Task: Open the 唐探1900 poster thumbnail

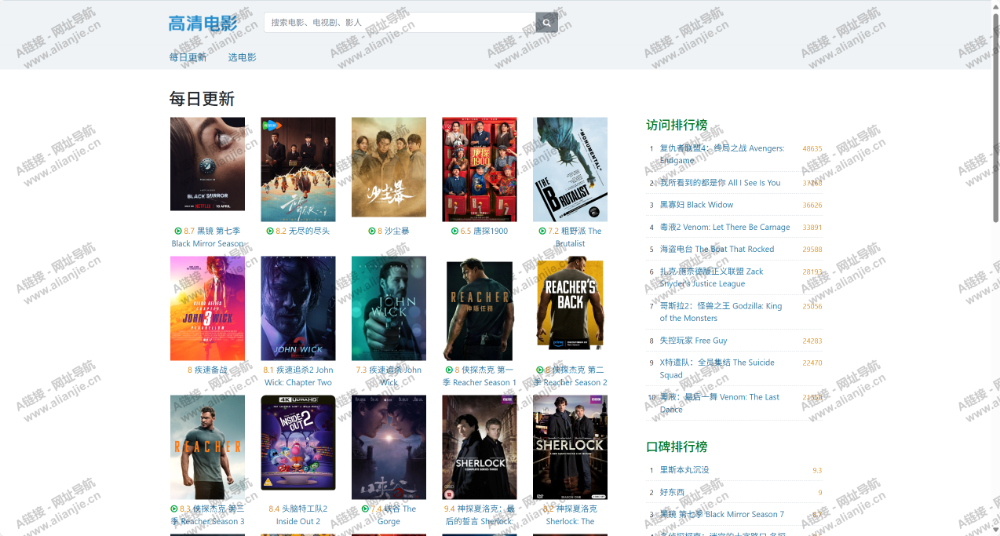Action: pos(480,169)
